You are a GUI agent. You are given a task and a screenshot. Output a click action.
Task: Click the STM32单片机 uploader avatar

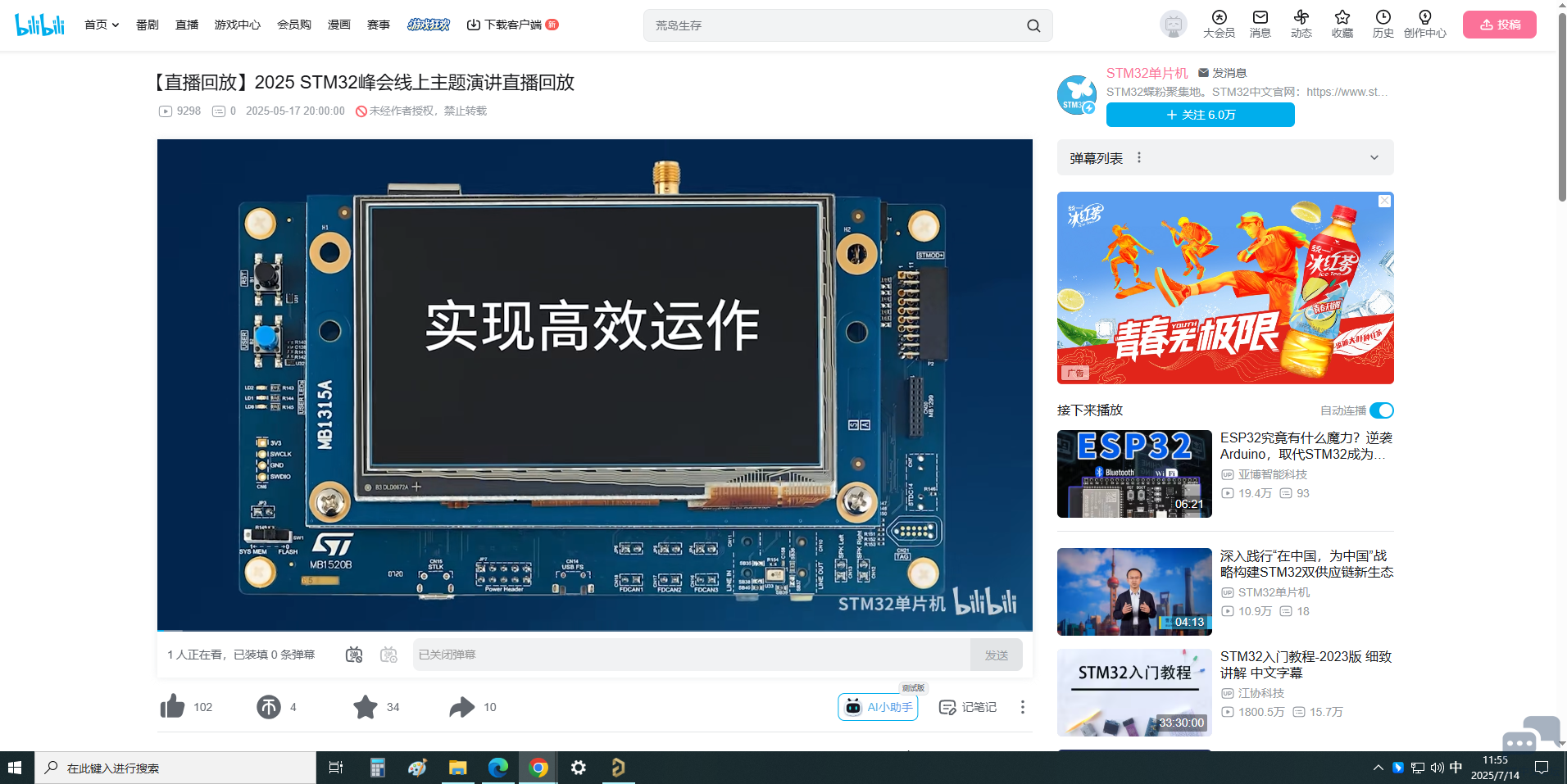[1077, 94]
